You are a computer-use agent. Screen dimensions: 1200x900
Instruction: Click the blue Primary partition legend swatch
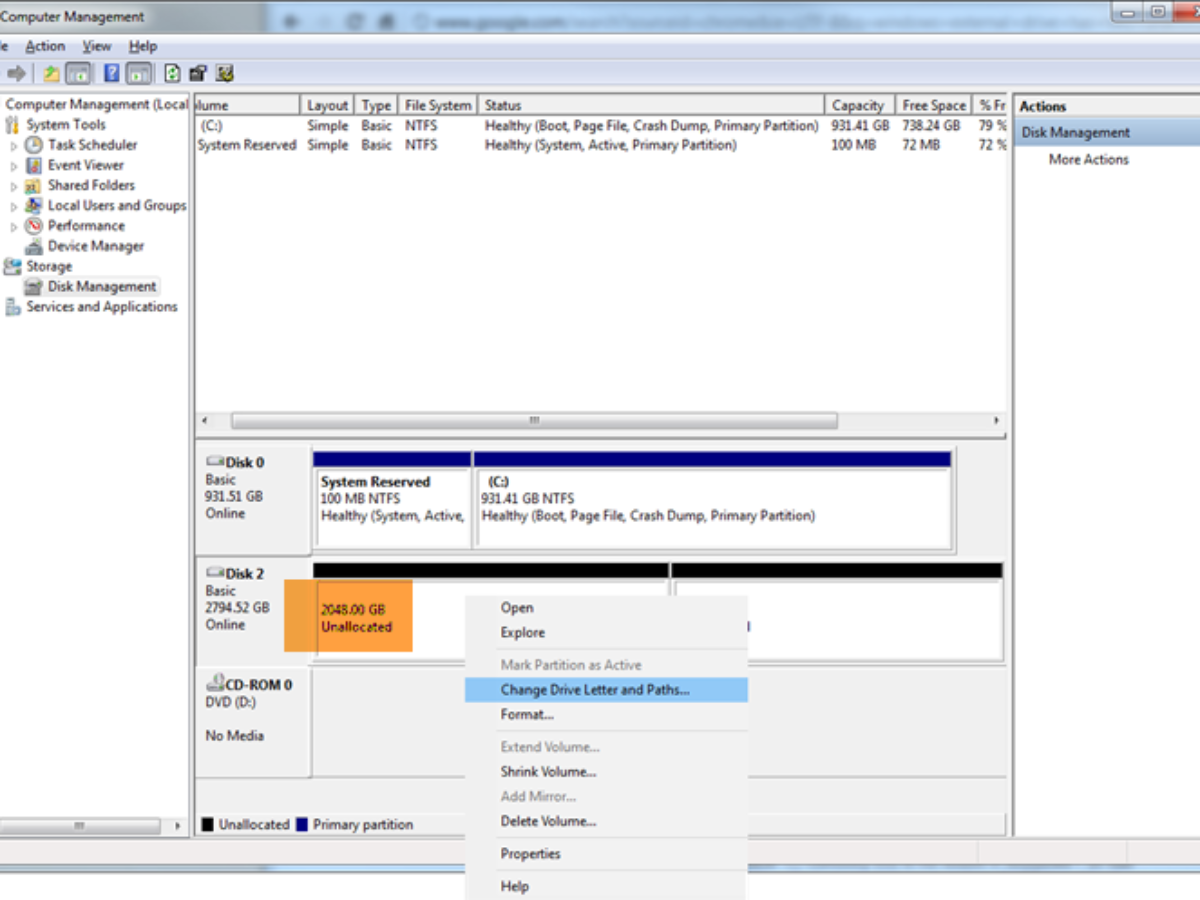coord(302,825)
